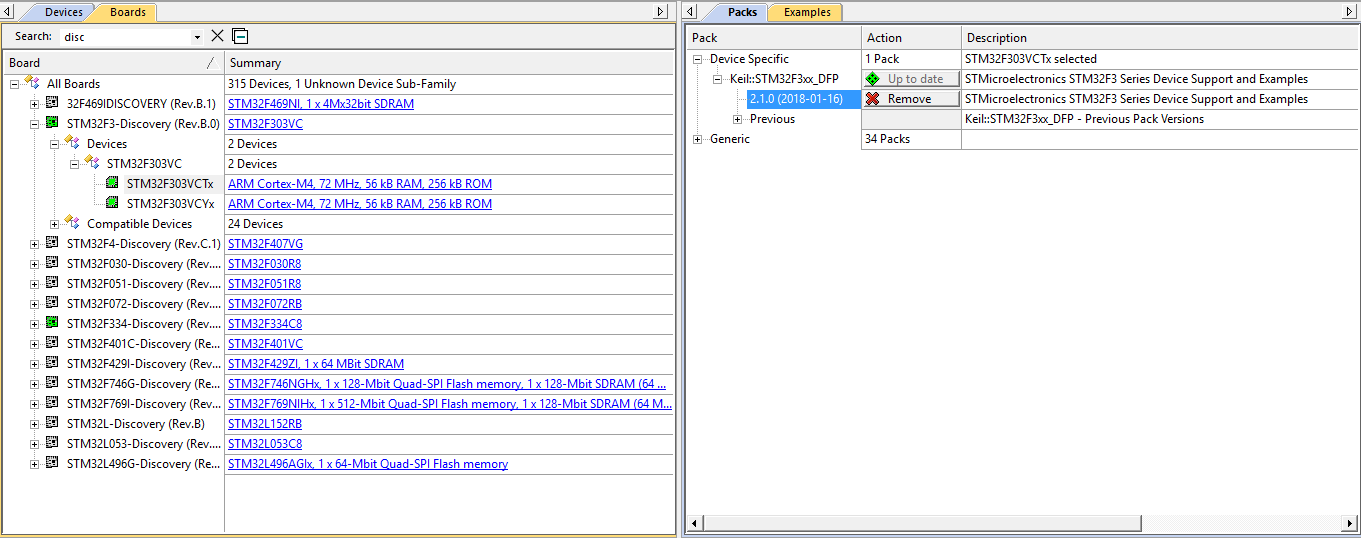Click the Compatible Devices icon
This screenshot has width=1361, height=538.
tap(72, 224)
